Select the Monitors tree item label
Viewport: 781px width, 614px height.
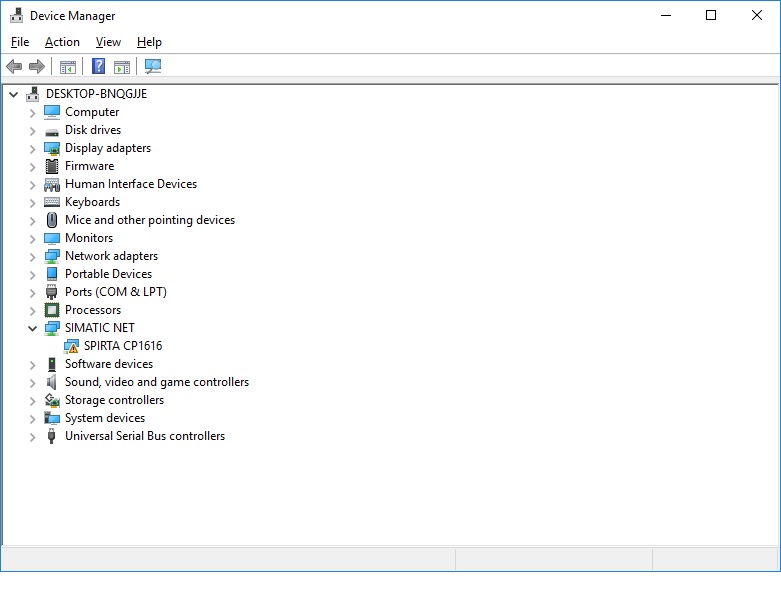coord(89,238)
